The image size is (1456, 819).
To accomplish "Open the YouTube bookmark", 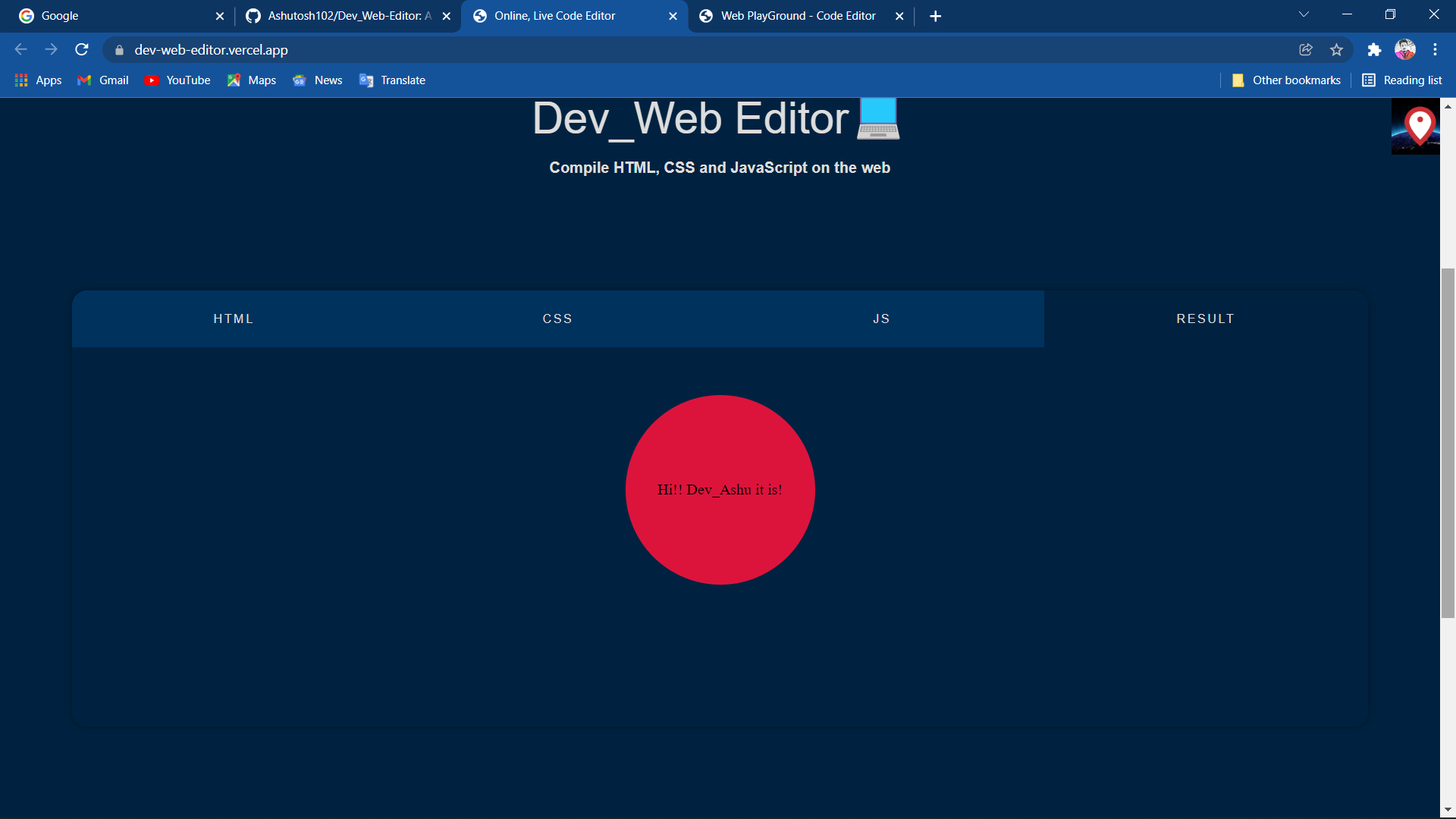I will 177,80.
